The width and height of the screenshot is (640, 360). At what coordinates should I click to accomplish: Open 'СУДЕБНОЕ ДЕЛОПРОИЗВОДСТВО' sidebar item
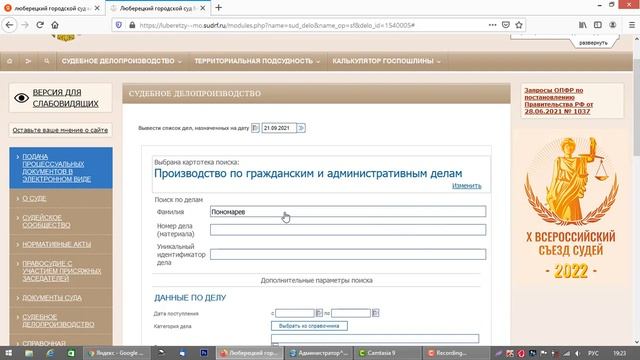pyautogui.click(x=58, y=320)
